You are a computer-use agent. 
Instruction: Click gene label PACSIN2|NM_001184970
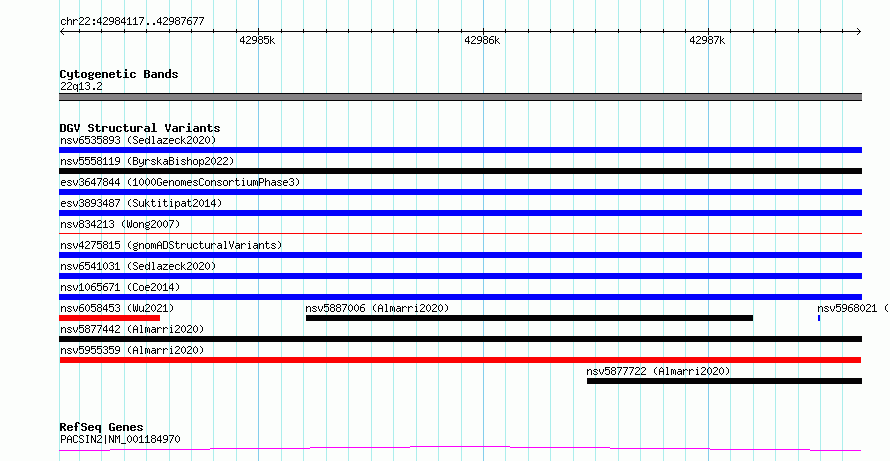[120, 439]
